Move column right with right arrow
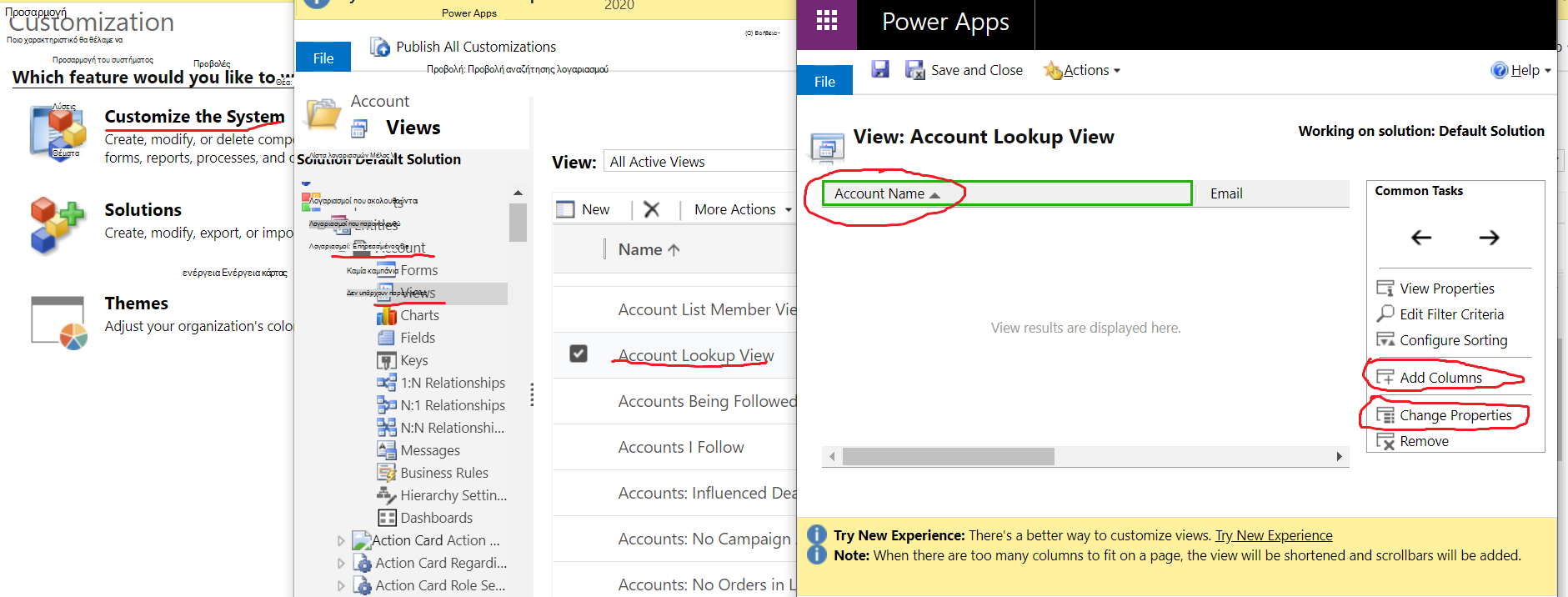The height and width of the screenshot is (597, 1568). point(1489,238)
